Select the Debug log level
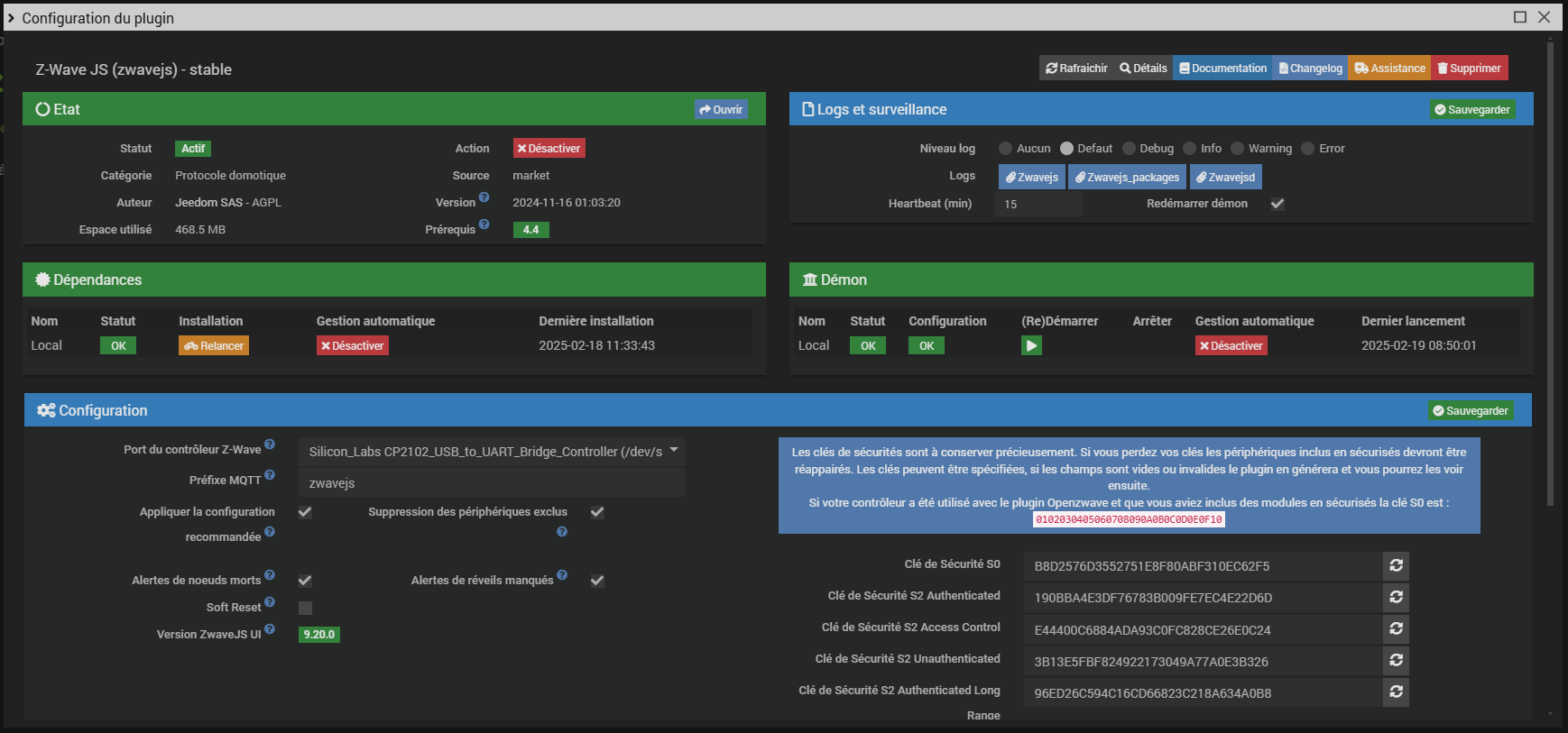 1129,149
